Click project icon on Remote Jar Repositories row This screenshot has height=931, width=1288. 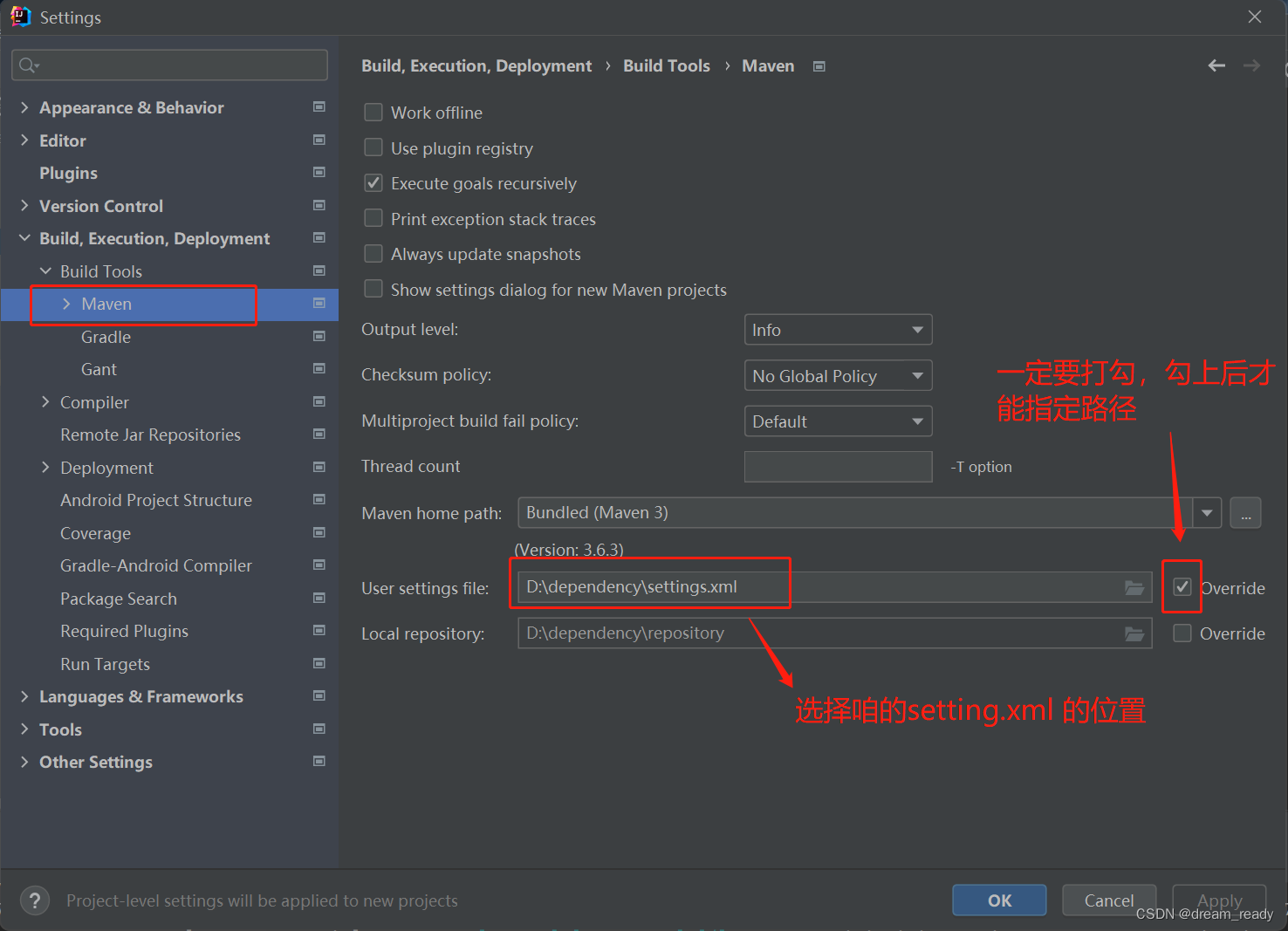(x=319, y=434)
